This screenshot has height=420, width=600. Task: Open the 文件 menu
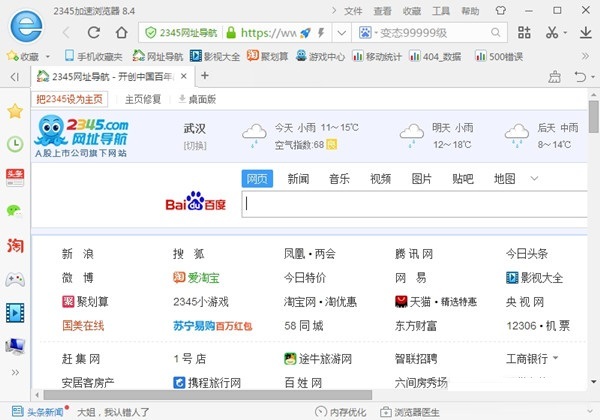(x=353, y=11)
